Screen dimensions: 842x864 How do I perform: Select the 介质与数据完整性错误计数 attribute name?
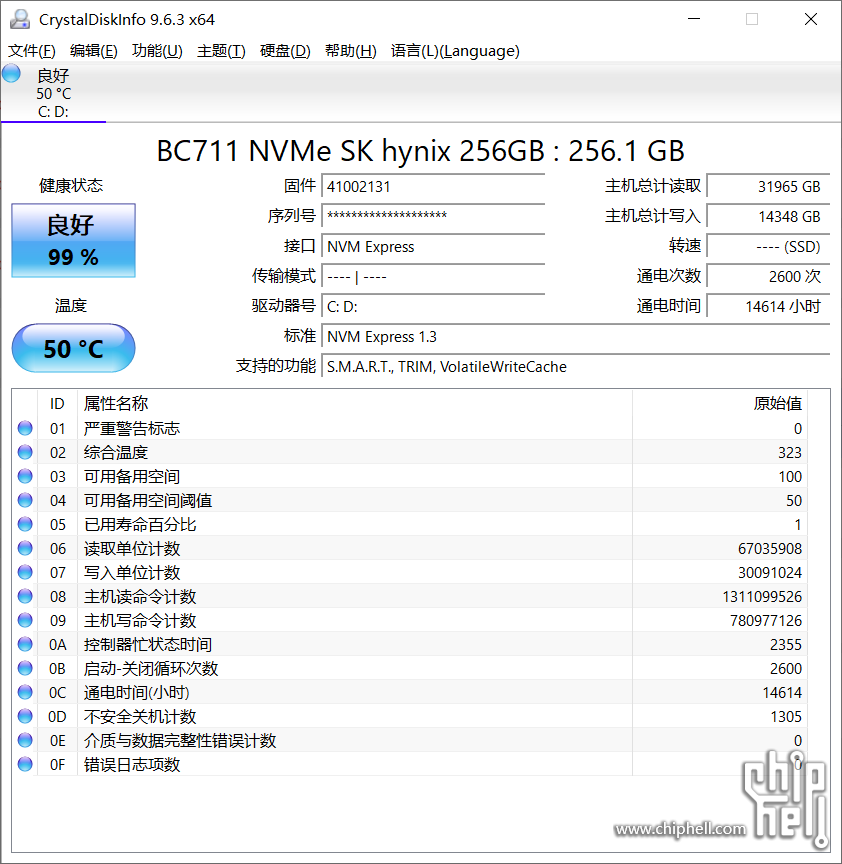180,740
